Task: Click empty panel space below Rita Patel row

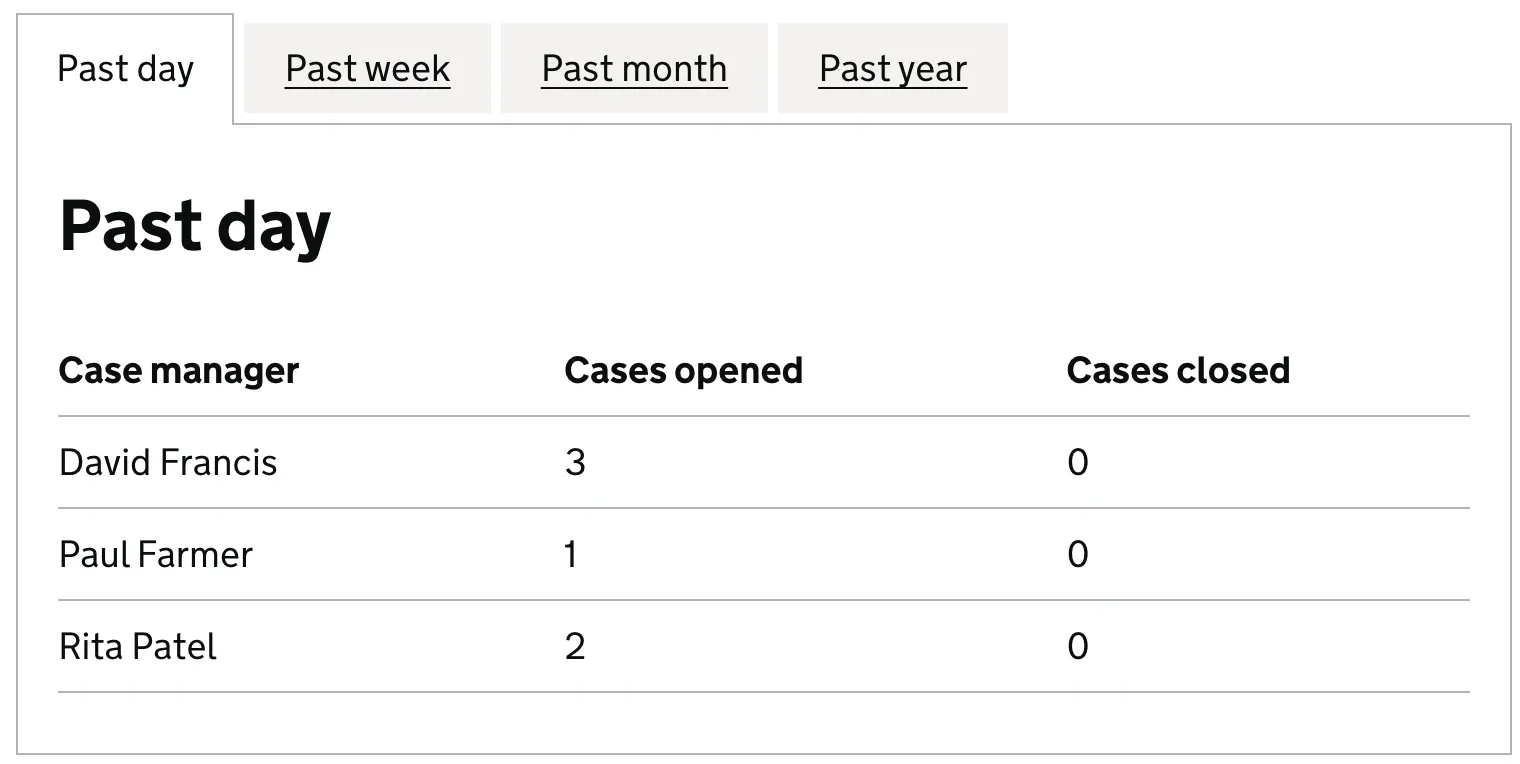Action: pos(760,722)
